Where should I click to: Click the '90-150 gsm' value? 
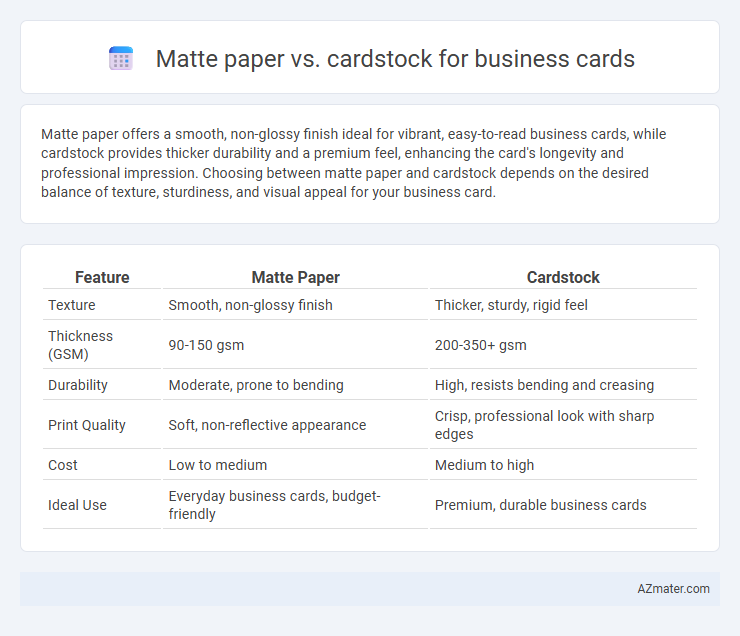206,345
